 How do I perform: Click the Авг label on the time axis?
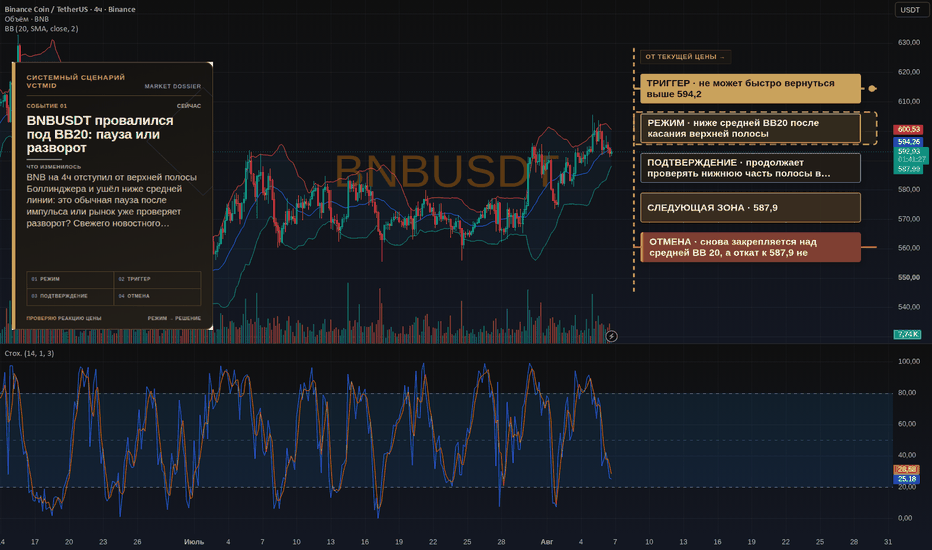click(547, 542)
